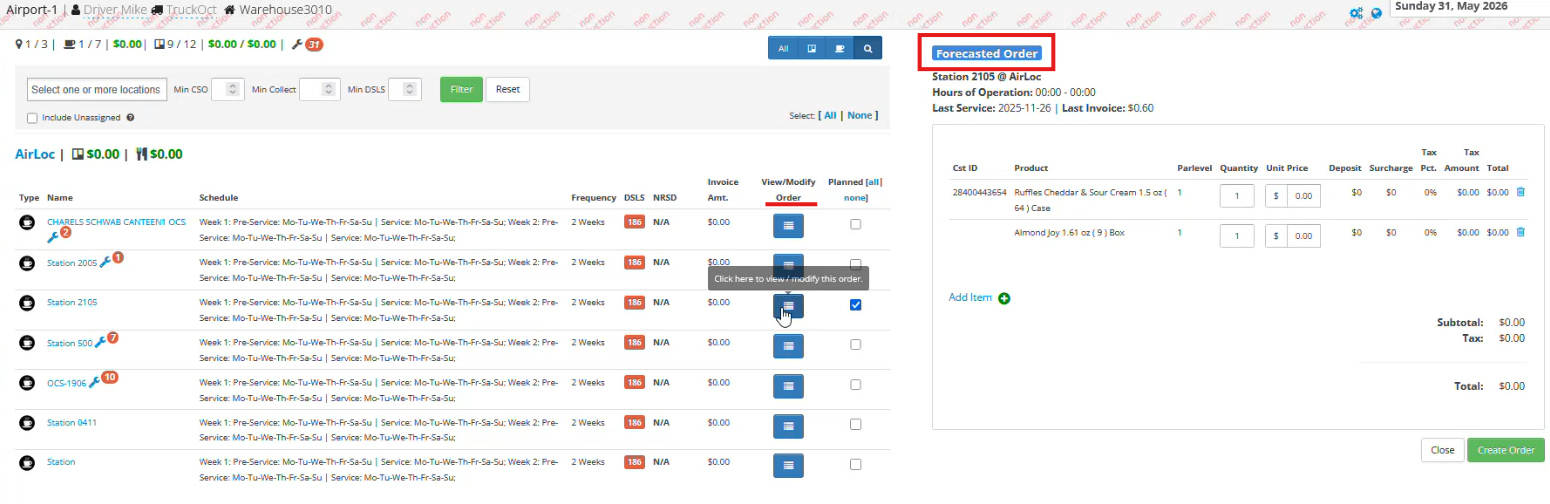Activate the search magnifier tab

(x=868, y=48)
